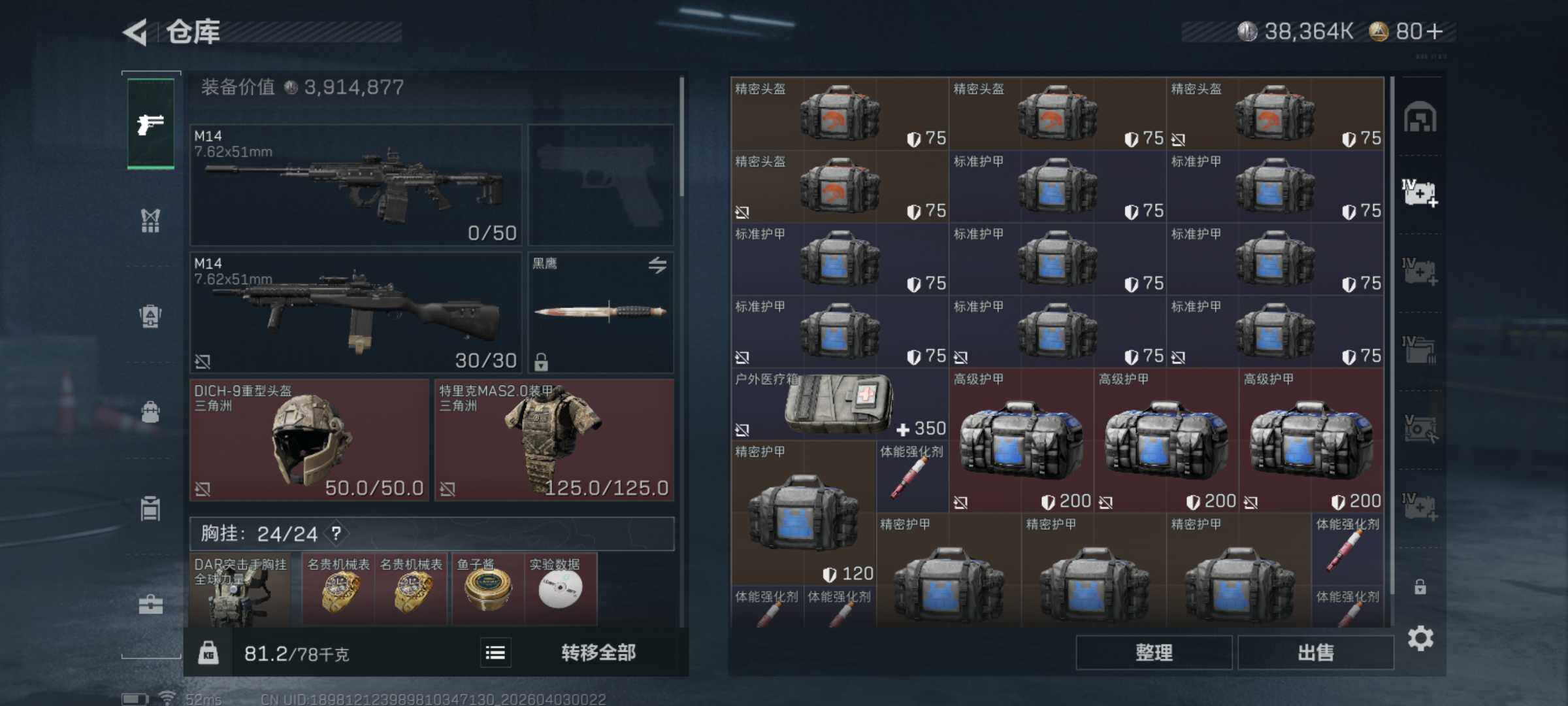This screenshot has height=706, width=1568.
Task: Click the 整理 sort button
Action: tap(1154, 652)
